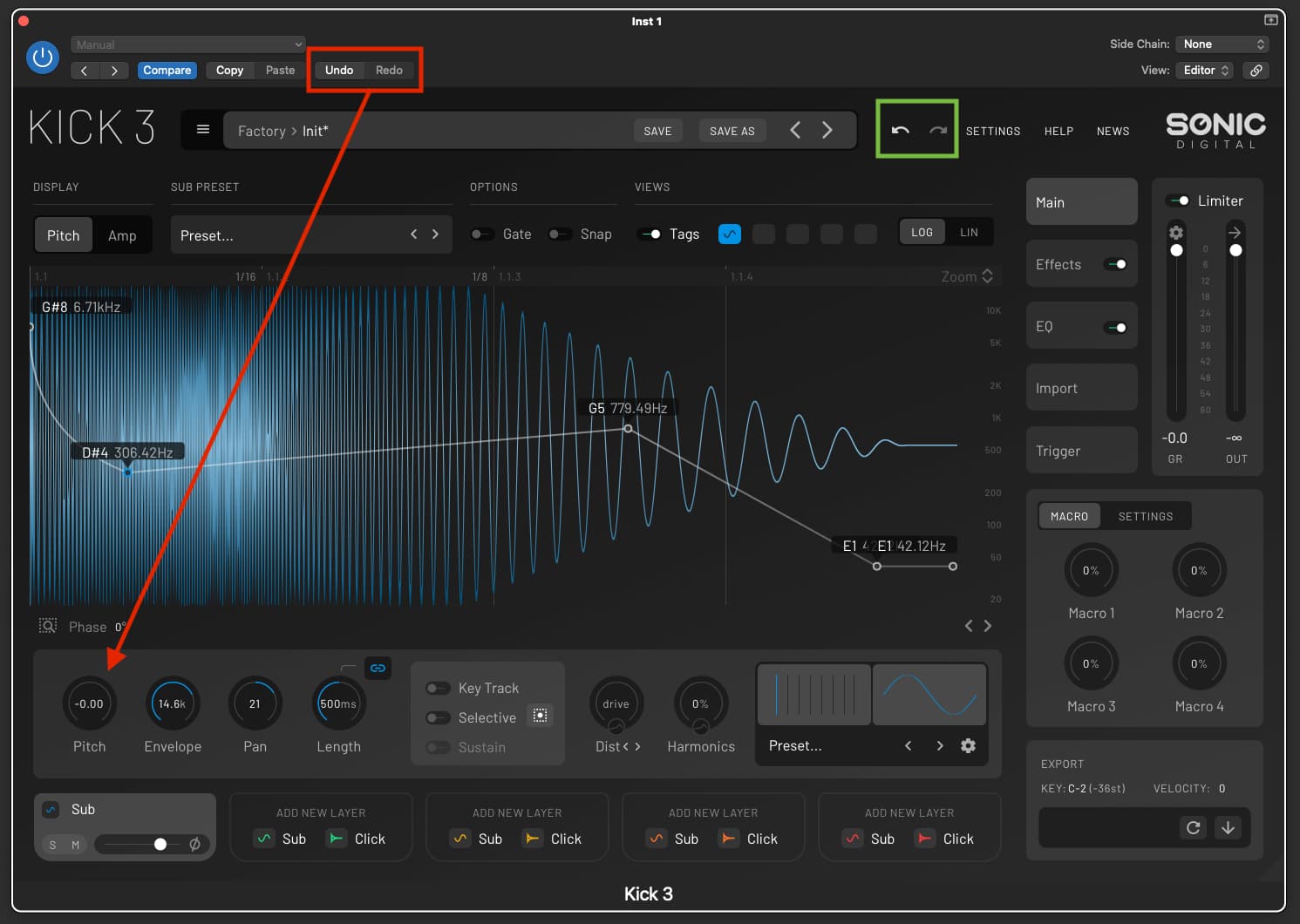Image resolution: width=1300 pixels, height=924 pixels.
Task: Click the host previous preset arrow
Action: [x=85, y=71]
